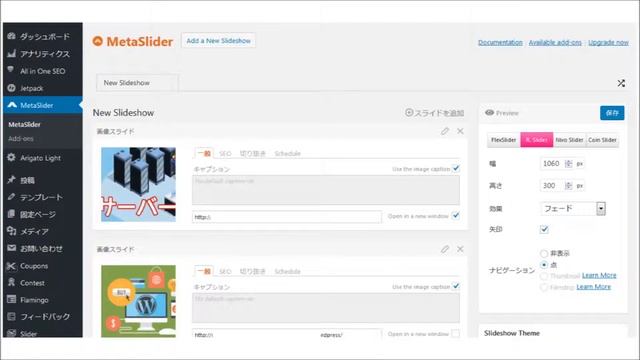Image resolution: width=640 pixels, height=360 pixels.
Task: Click the shuffle icon beside slideshow tabs
Action: tap(621, 83)
